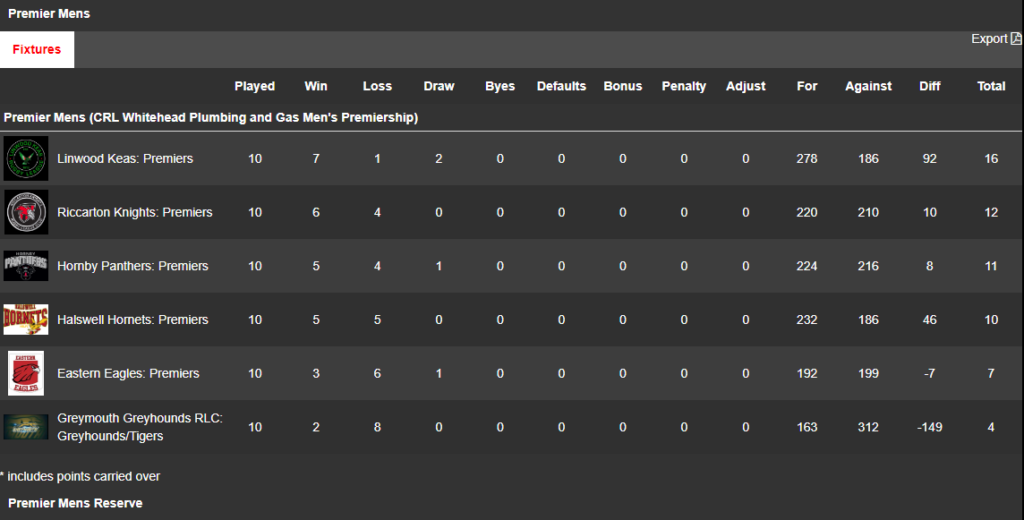Click the Hornby Panthers team logo
The width and height of the screenshot is (1024, 520).
tap(26, 266)
